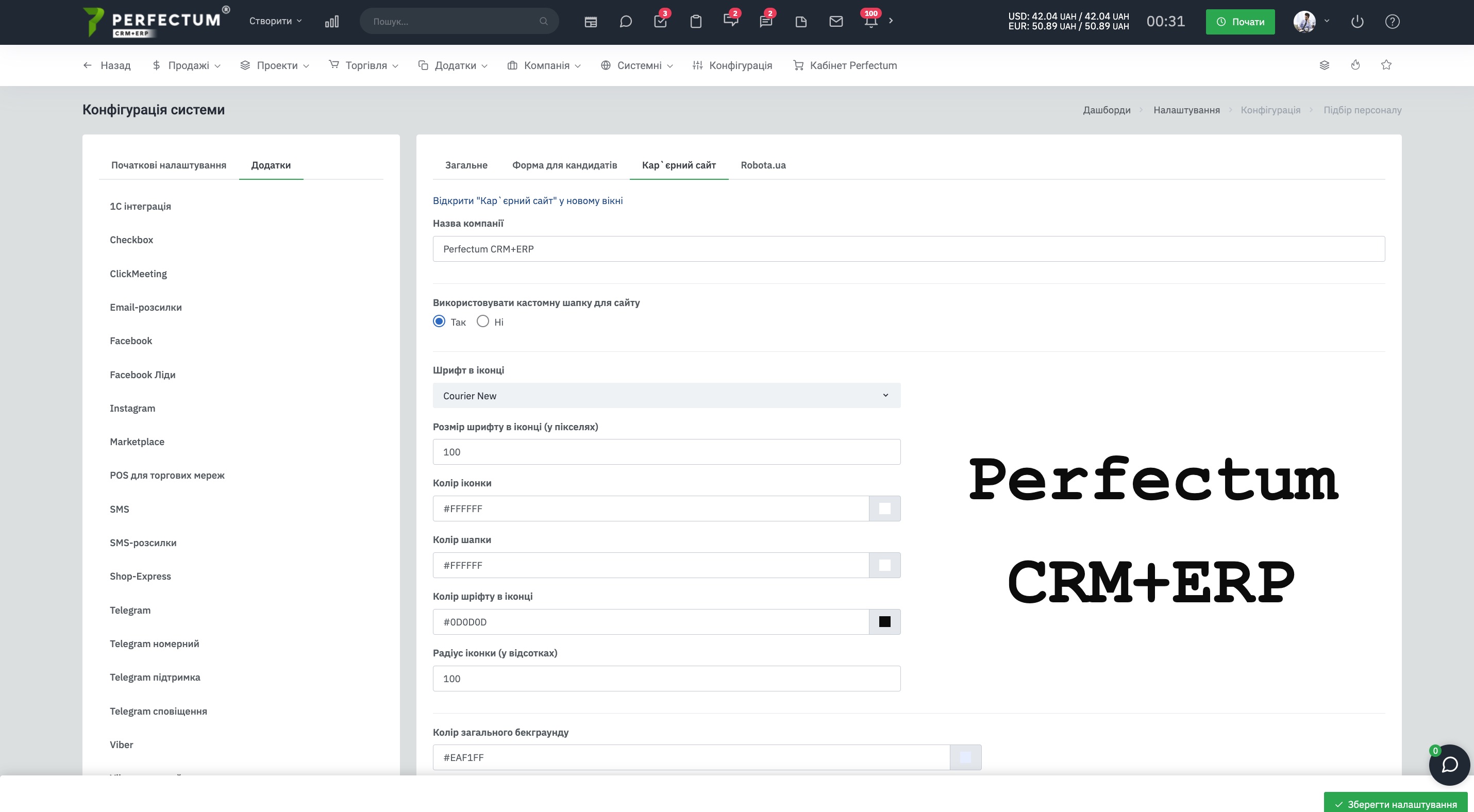1474x812 pixels.
Task: Open 'Checkbox' in the sidebar list
Action: (131, 240)
